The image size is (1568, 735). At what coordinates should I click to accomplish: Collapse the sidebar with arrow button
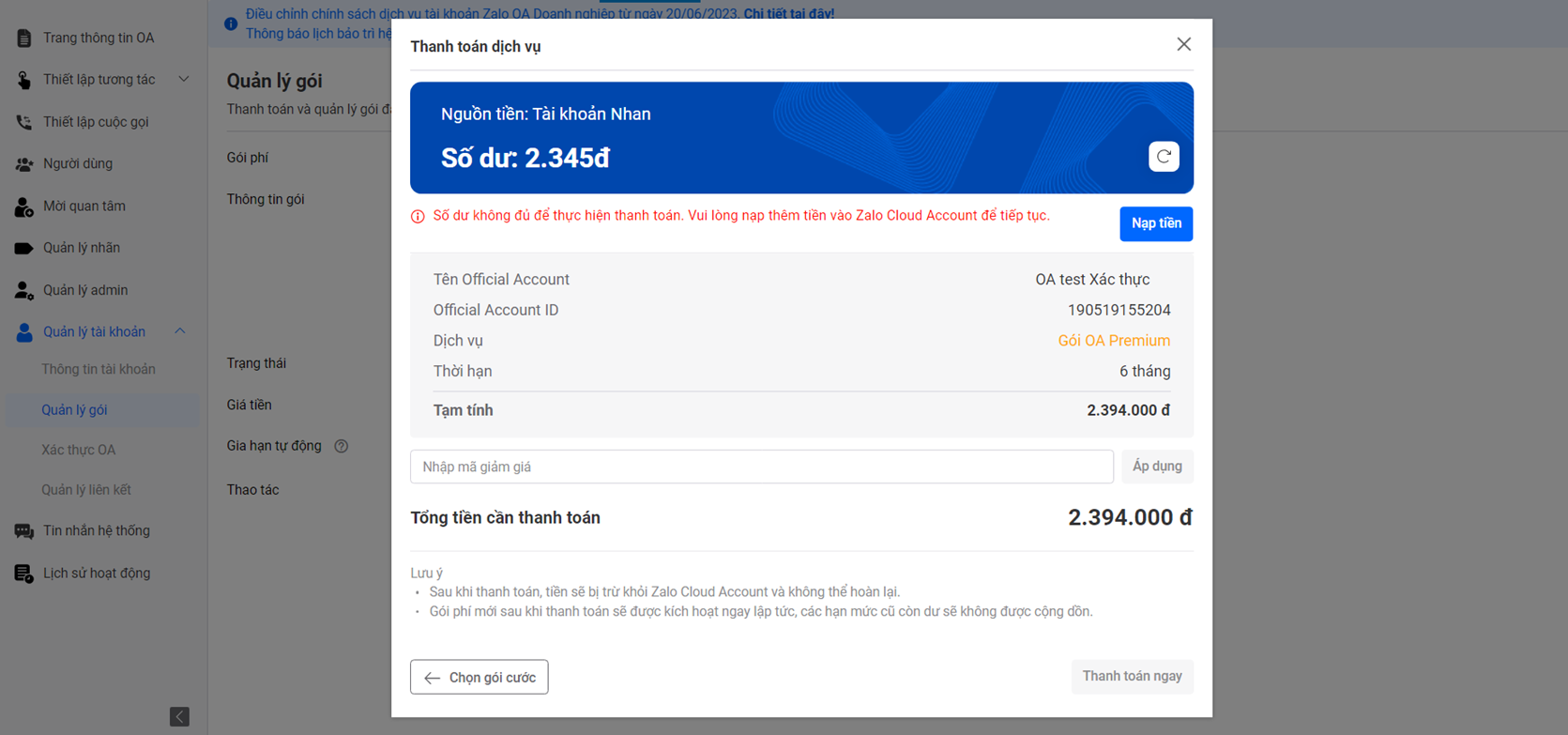point(179,716)
